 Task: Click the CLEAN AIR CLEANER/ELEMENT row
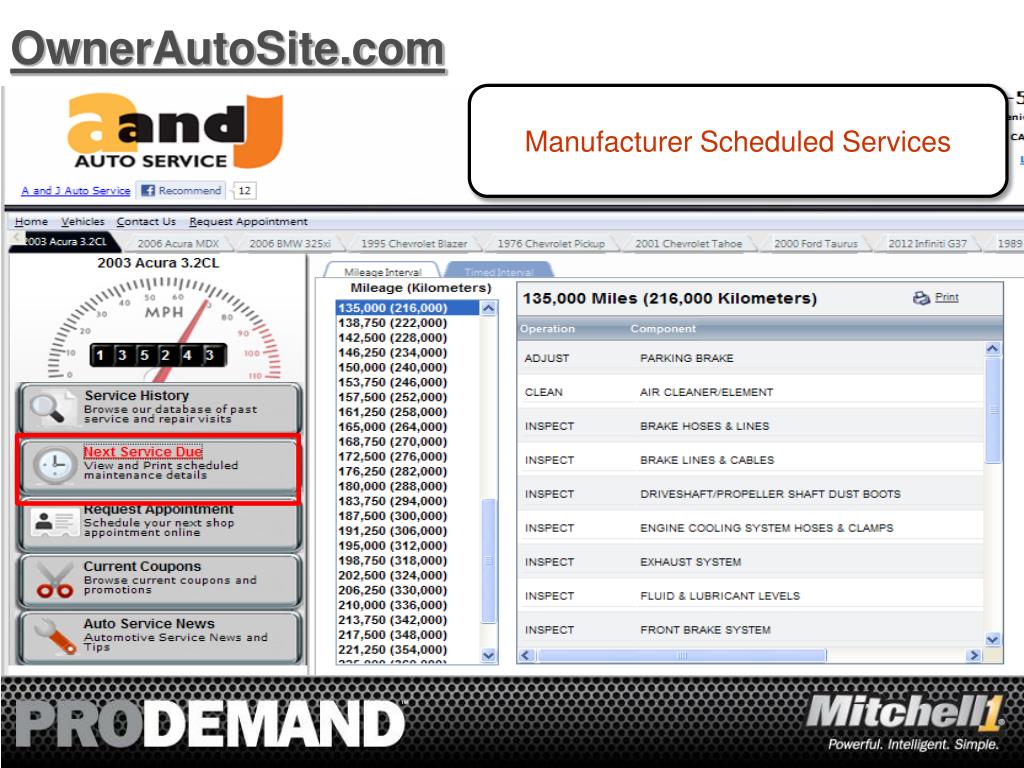tap(751, 392)
